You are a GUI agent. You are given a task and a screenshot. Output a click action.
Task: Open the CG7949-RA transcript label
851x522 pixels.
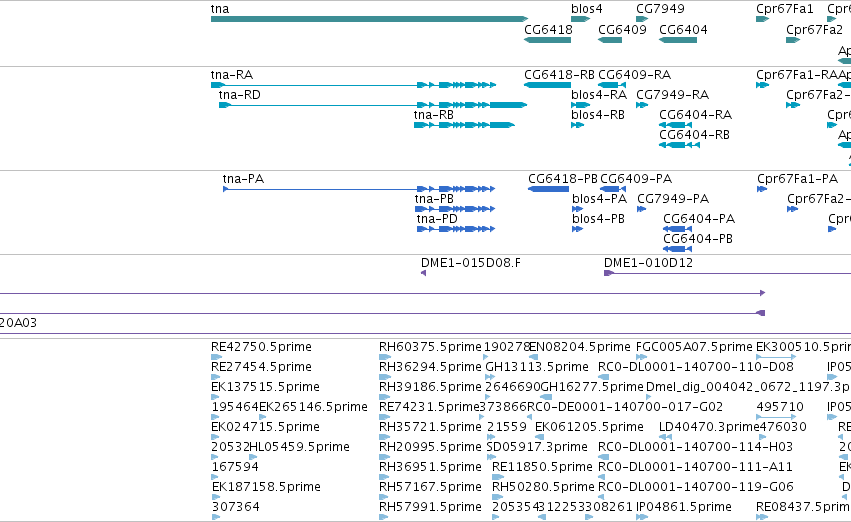coord(672,94)
